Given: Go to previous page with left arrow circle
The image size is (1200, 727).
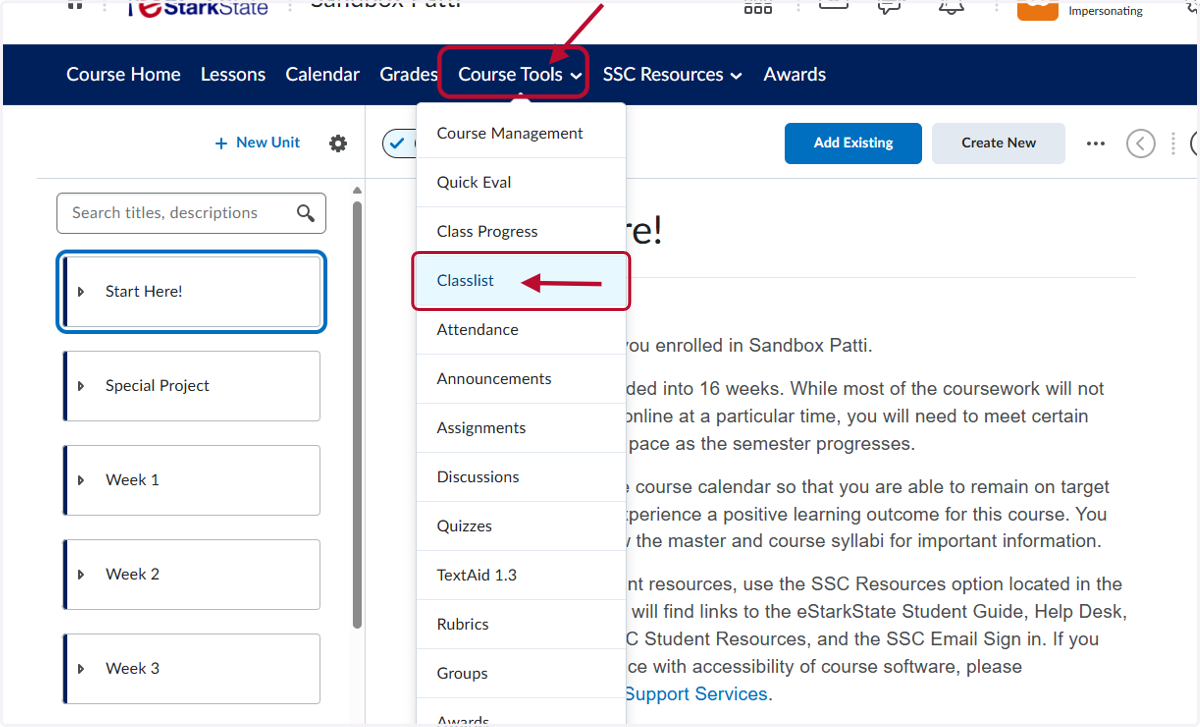Looking at the screenshot, I should coord(1141,143).
